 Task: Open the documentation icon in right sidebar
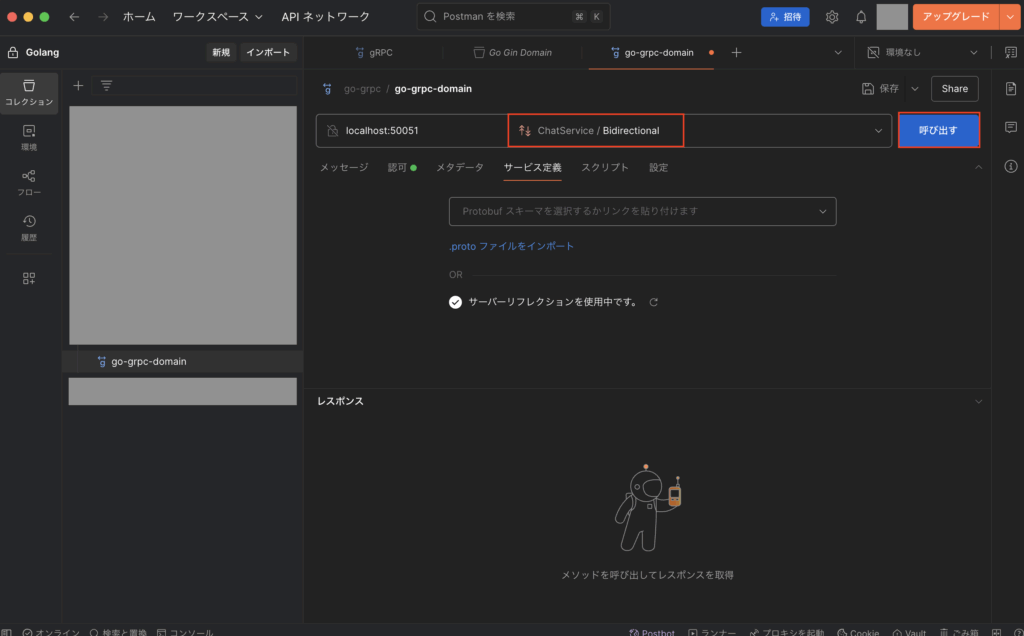click(x=1010, y=88)
